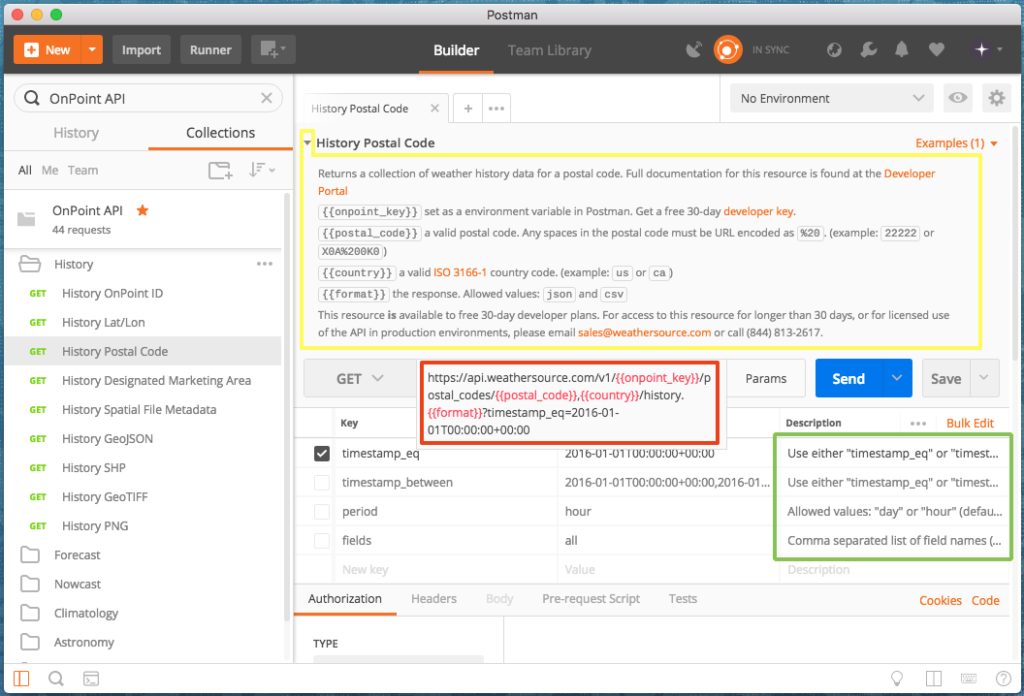Open the GET method dropdown
The width and height of the screenshot is (1024, 696).
click(x=360, y=379)
